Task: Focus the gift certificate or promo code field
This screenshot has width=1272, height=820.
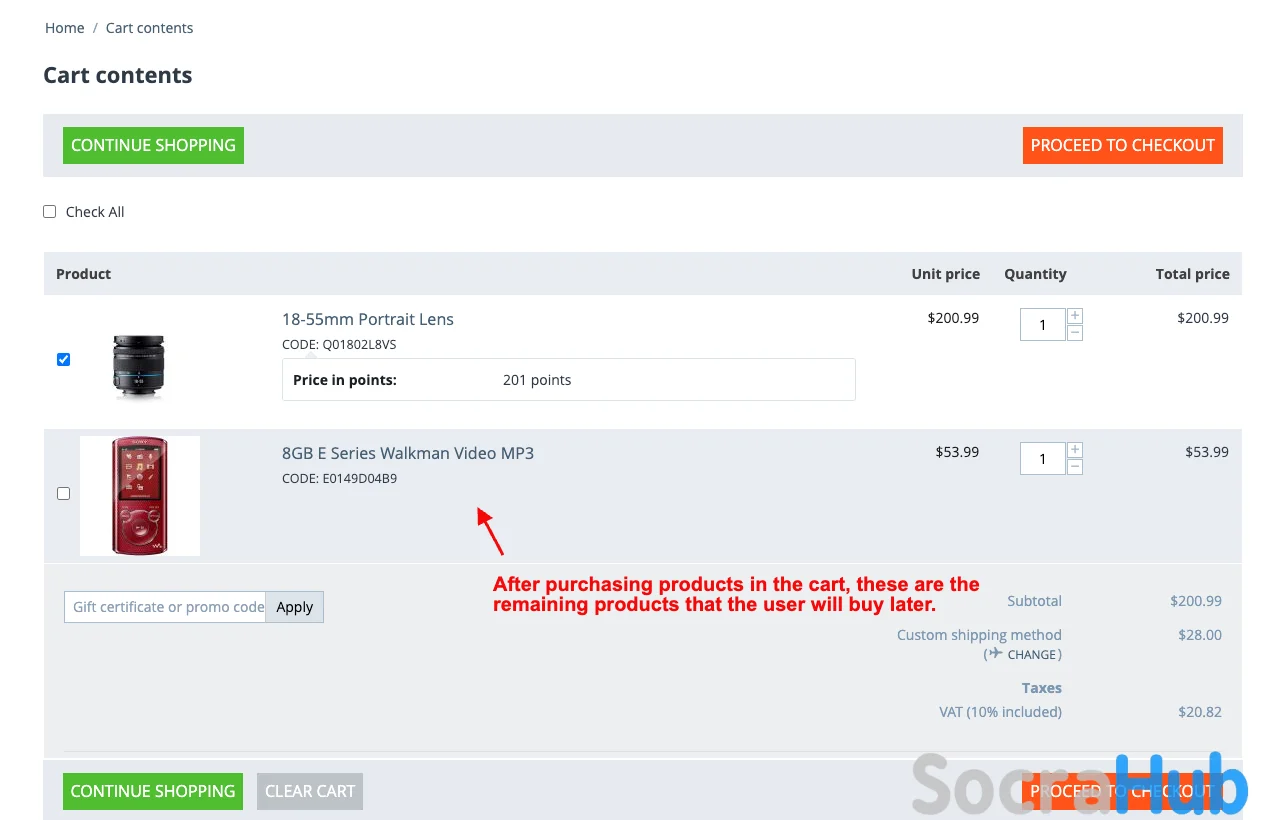Action: click(x=165, y=607)
